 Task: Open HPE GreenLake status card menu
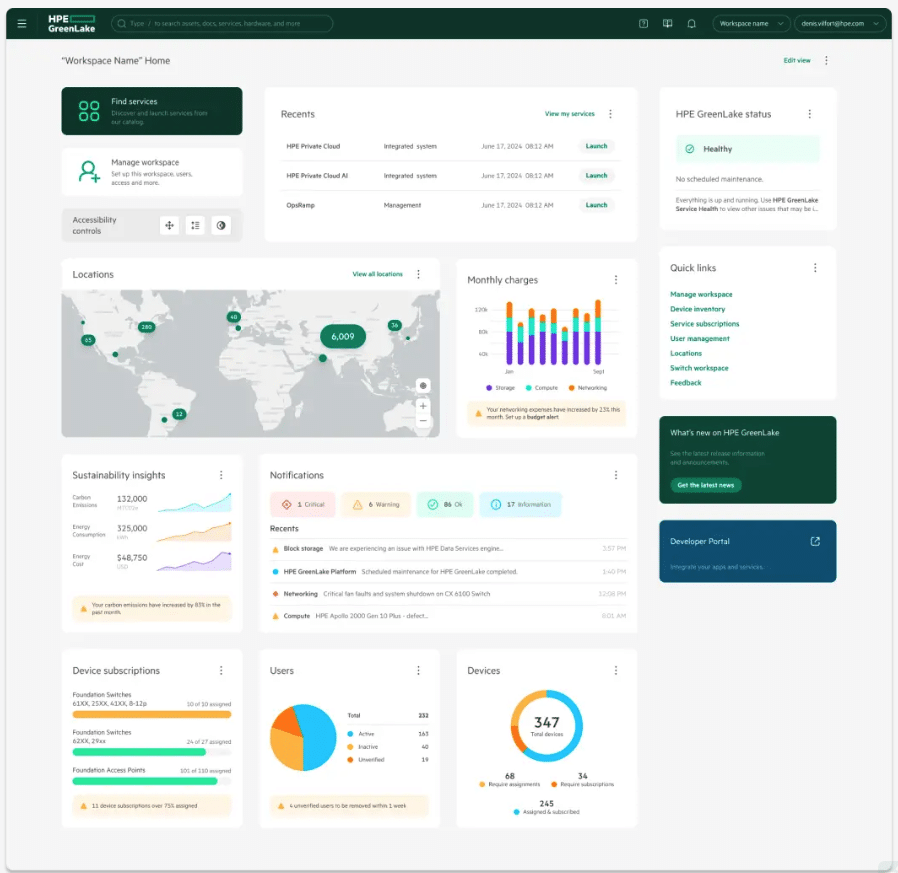coord(809,114)
